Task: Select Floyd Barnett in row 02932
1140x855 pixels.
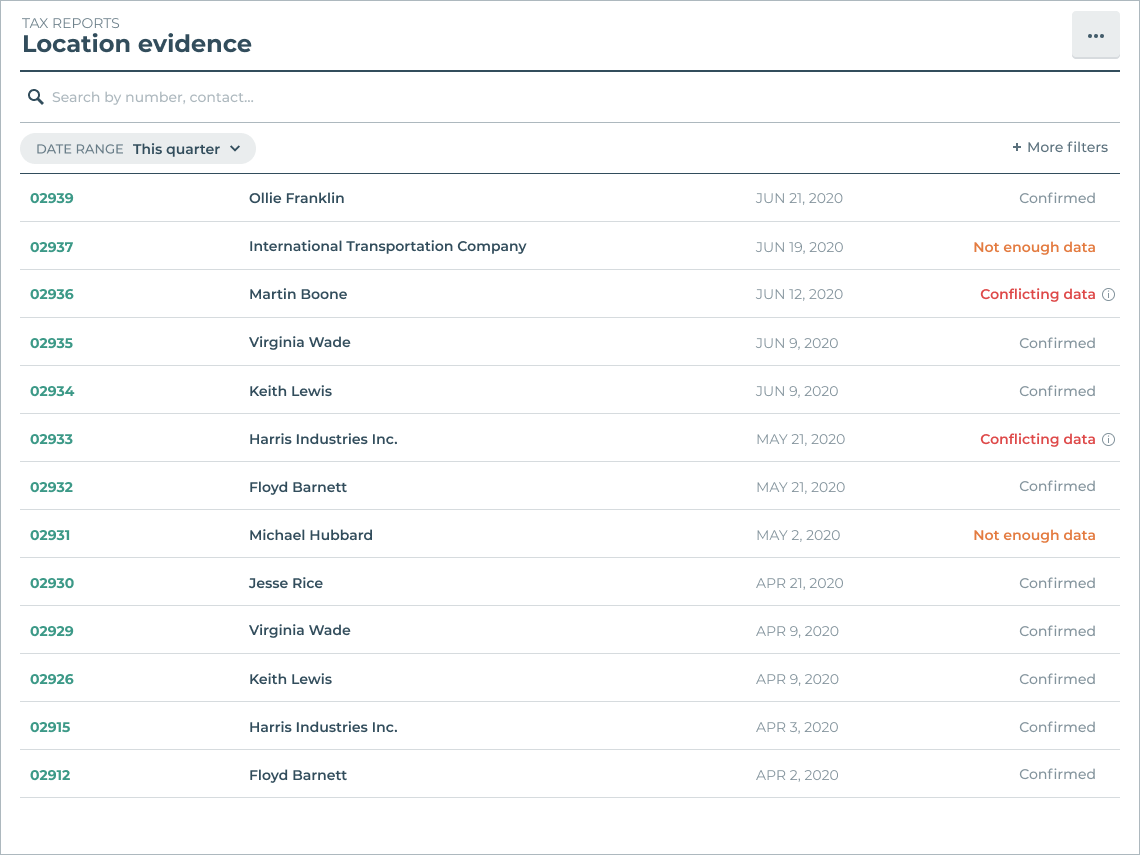Action: click(x=298, y=487)
